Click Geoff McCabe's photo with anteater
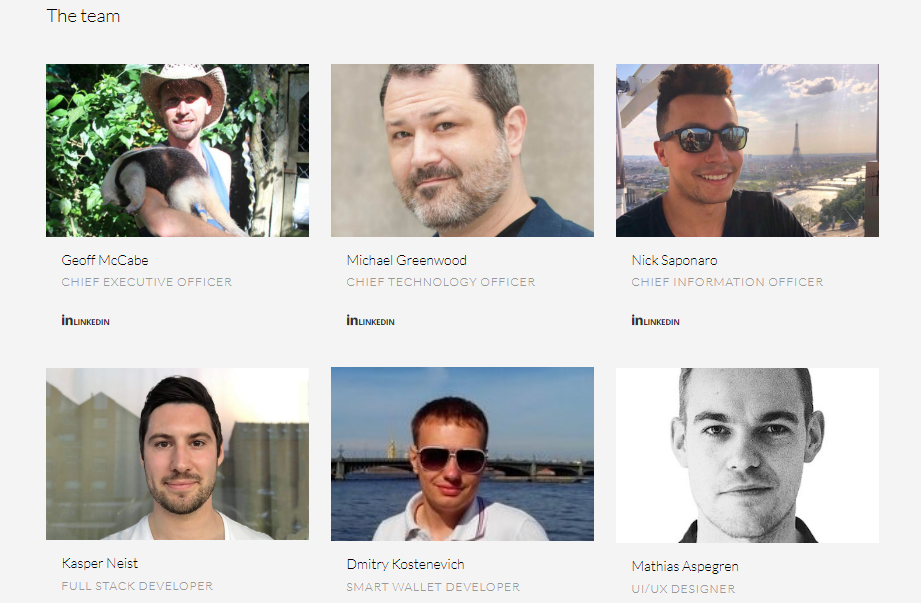 [x=177, y=150]
